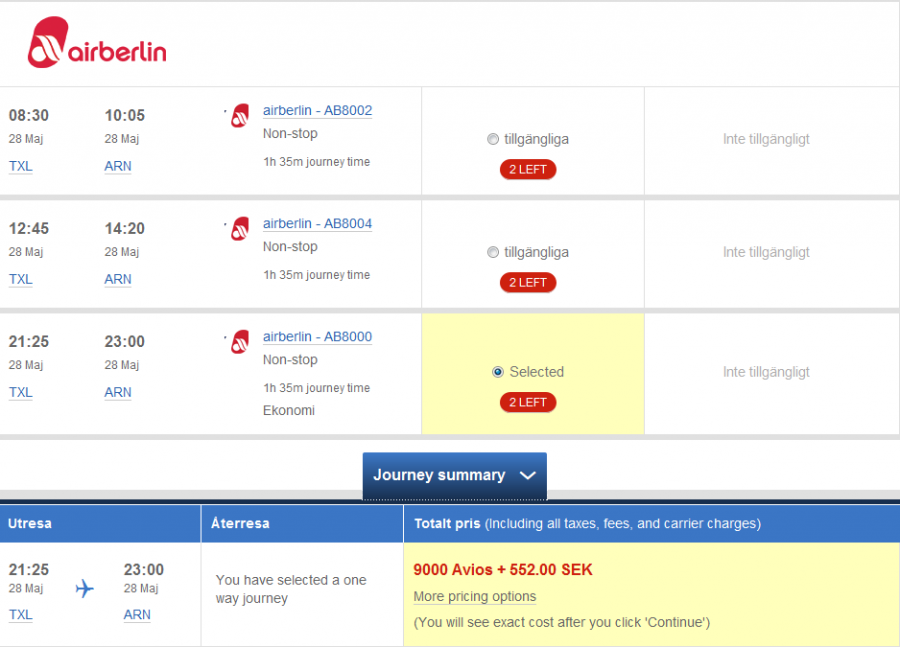Open the airberlin - AB8004 flight details
900x647 pixels.
click(317, 224)
